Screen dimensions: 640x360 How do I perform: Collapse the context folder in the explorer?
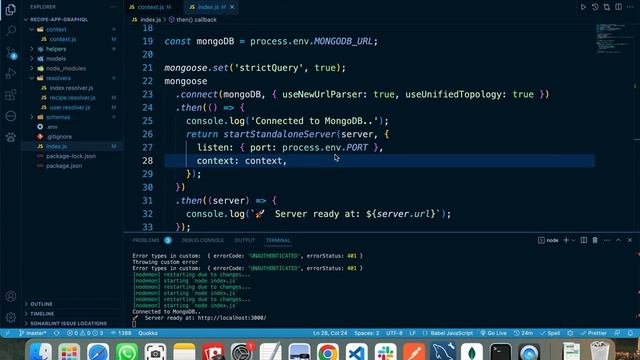(x=56, y=29)
